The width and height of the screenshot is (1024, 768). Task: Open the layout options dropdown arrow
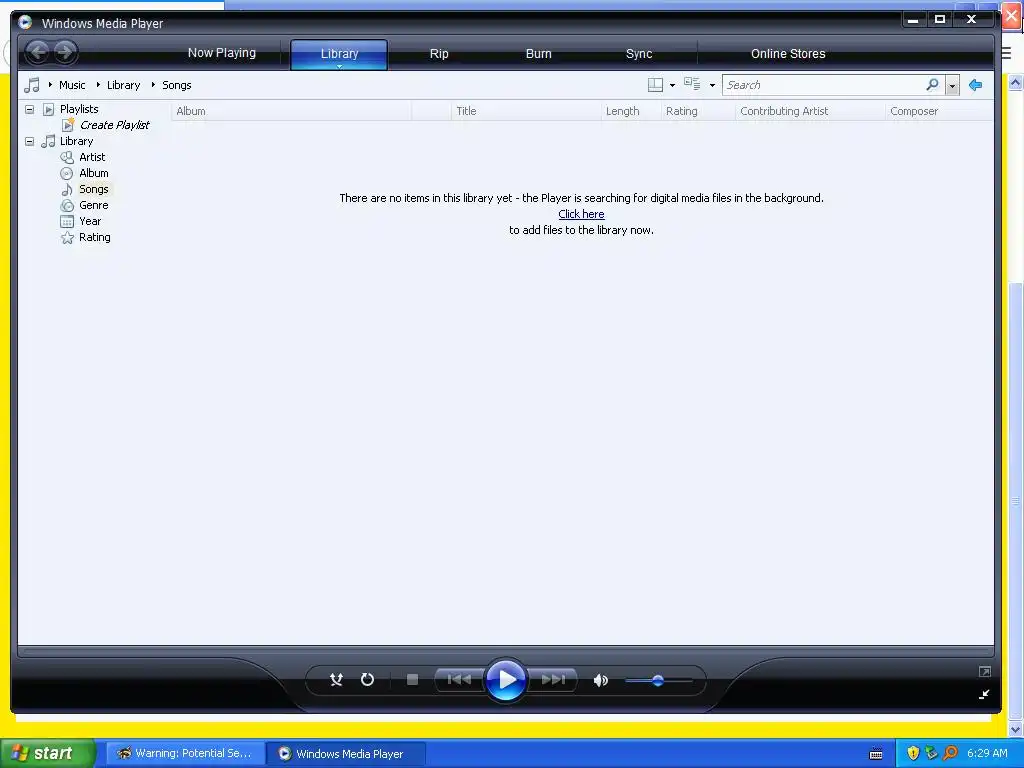(672, 86)
